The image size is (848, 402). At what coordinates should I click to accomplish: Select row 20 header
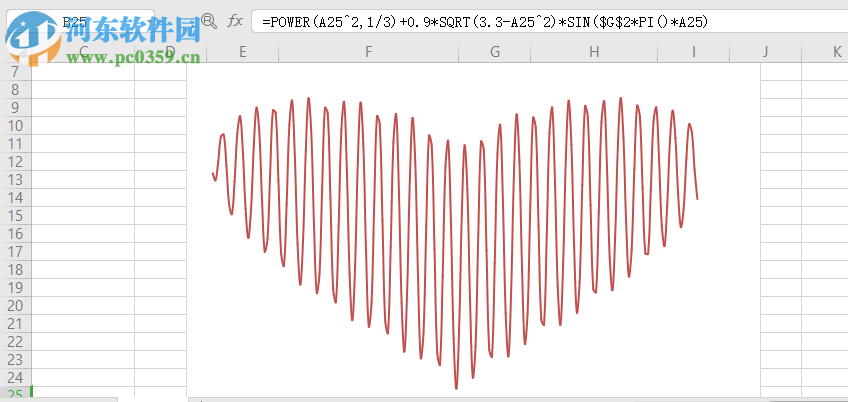click(15, 306)
